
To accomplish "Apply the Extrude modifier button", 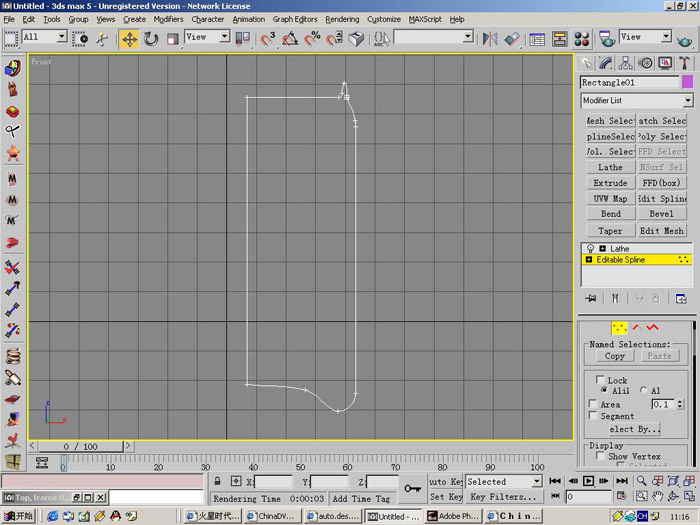I will tap(610, 183).
